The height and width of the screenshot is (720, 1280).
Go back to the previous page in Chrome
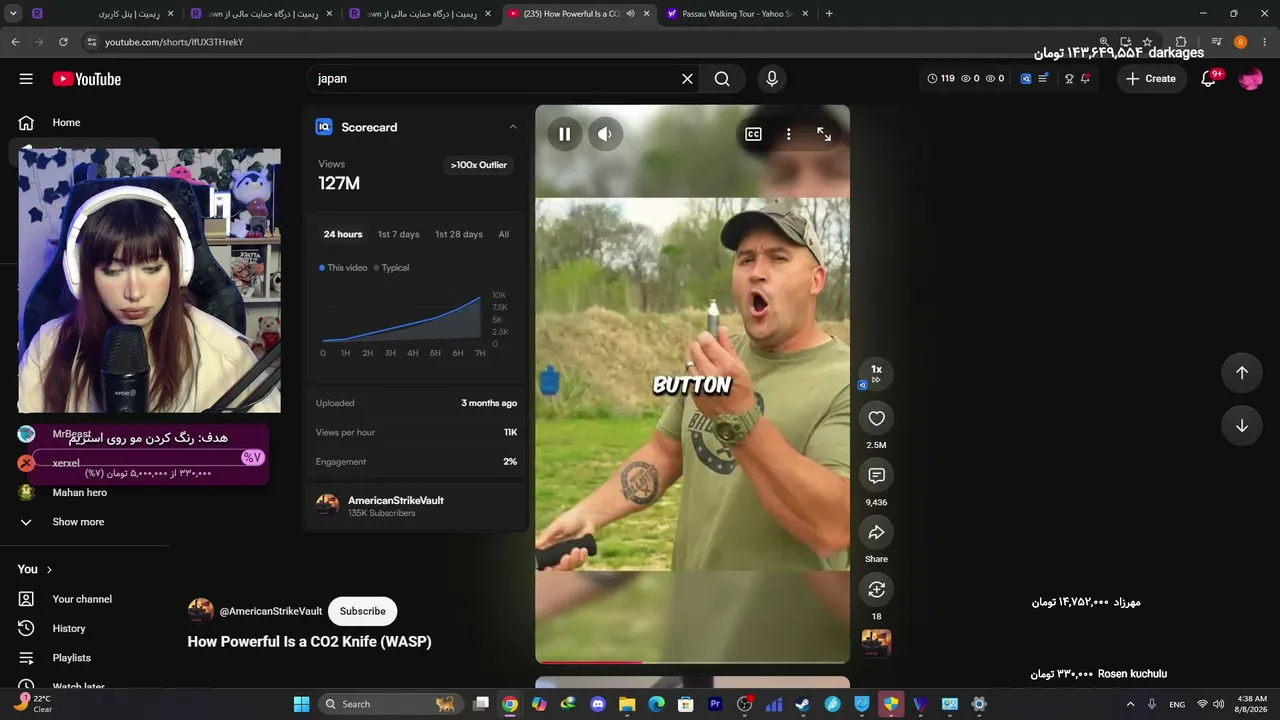point(15,42)
